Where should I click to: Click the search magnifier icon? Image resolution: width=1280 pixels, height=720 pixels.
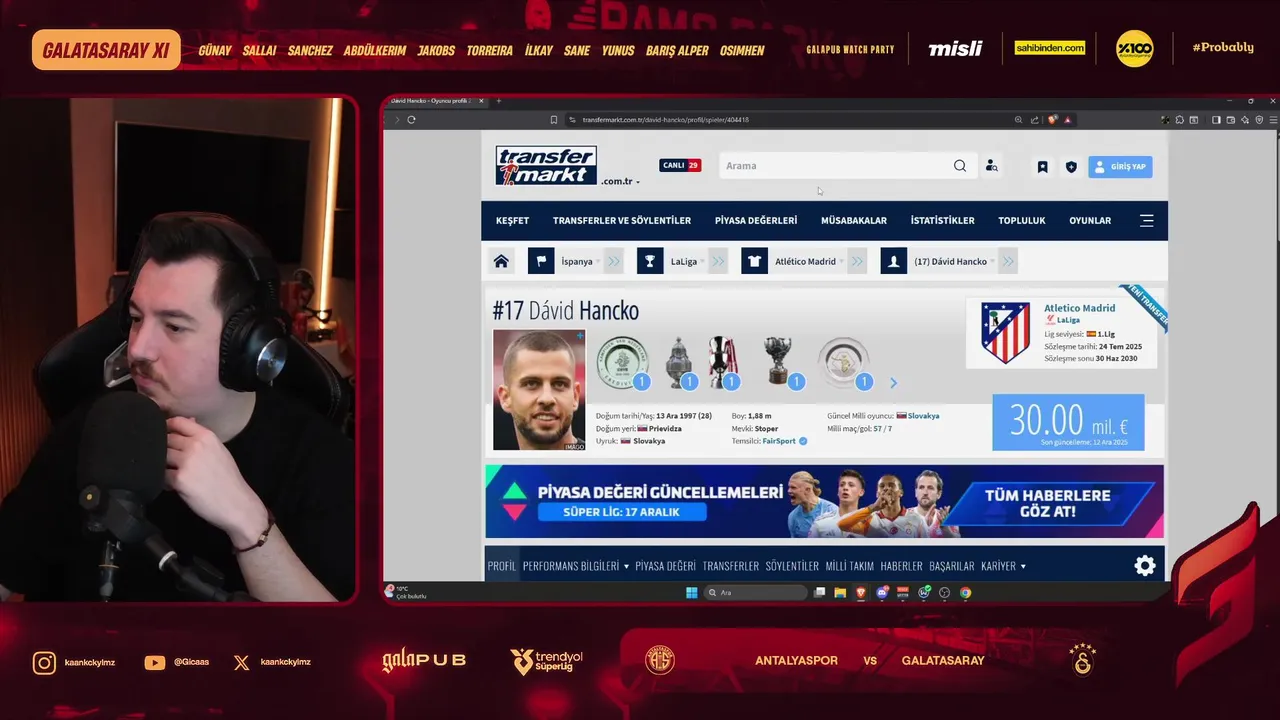click(960, 166)
